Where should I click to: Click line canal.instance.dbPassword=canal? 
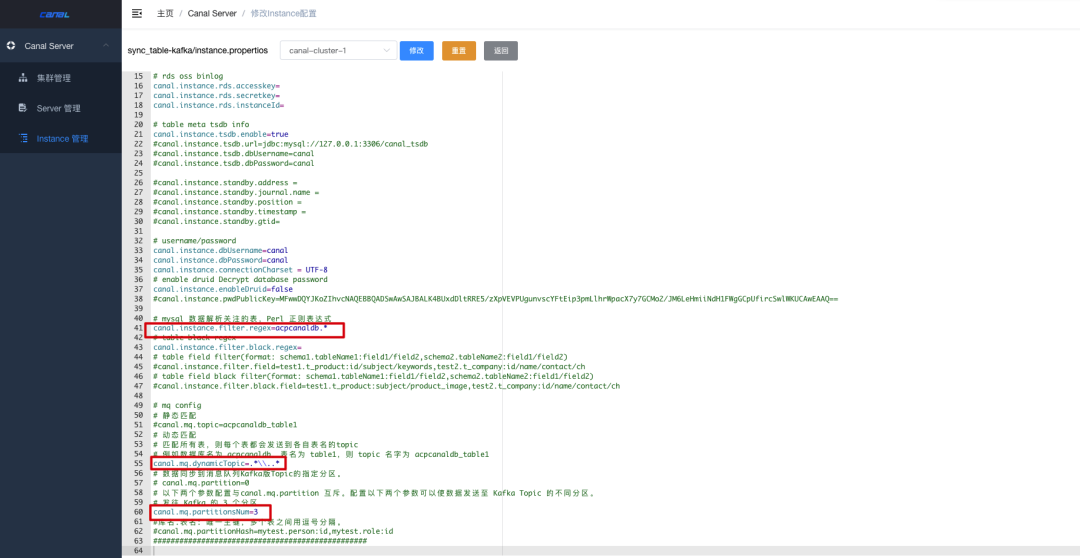220,260
